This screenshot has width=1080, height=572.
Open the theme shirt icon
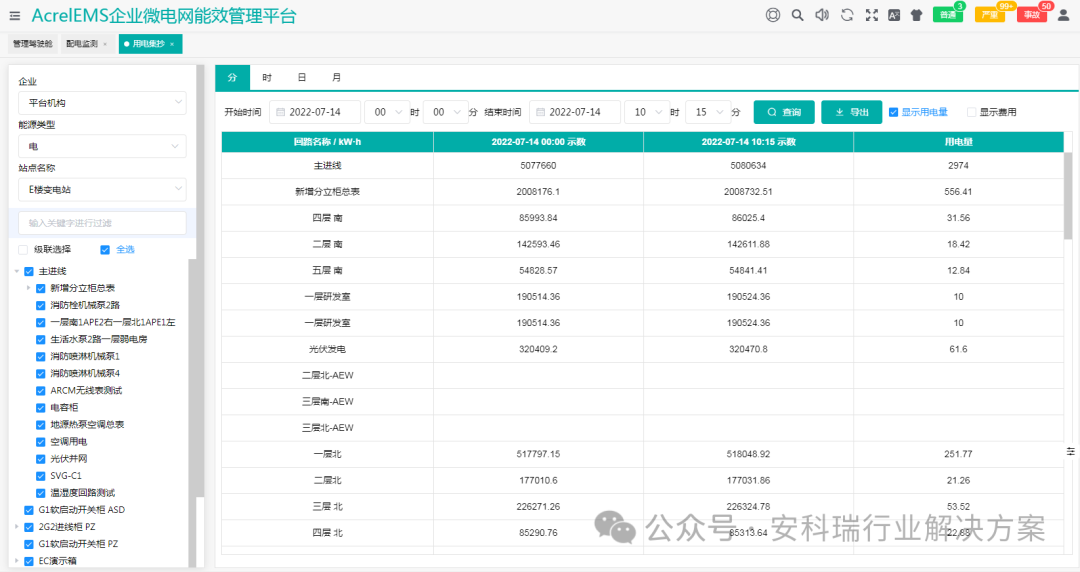pyautogui.click(x=916, y=15)
